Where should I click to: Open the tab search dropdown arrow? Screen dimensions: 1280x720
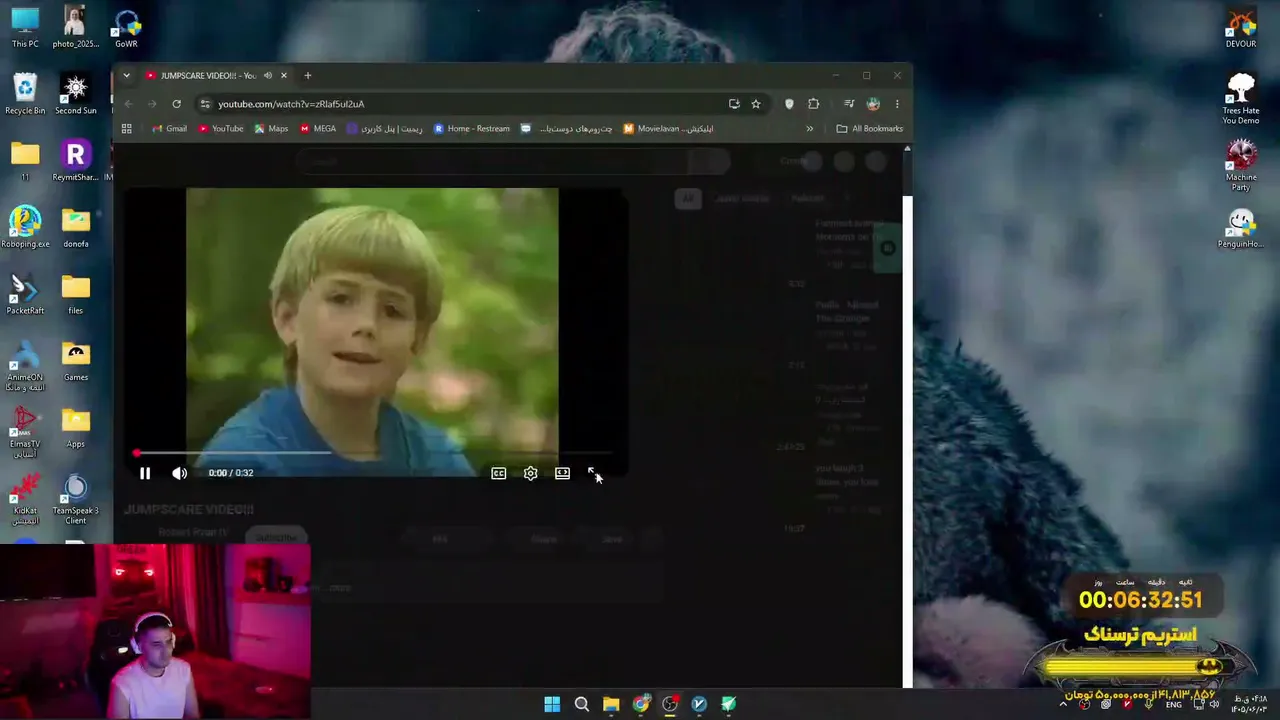pyautogui.click(x=126, y=76)
